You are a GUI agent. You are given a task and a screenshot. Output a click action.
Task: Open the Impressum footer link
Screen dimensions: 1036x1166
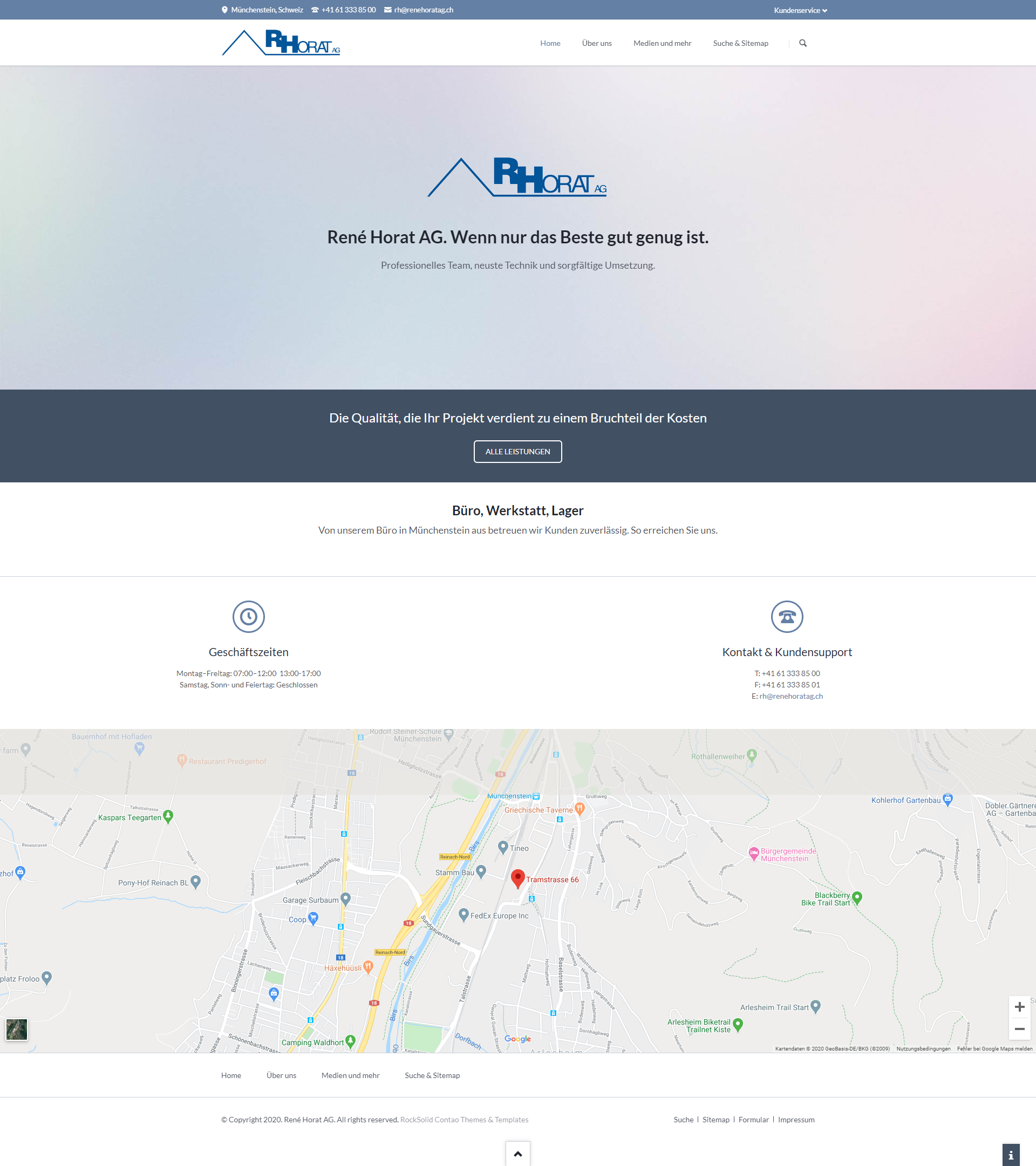pyautogui.click(x=796, y=1120)
